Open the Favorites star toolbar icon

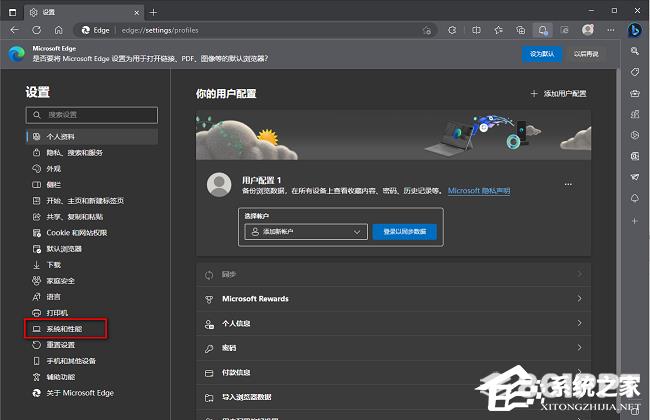coord(498,30)
